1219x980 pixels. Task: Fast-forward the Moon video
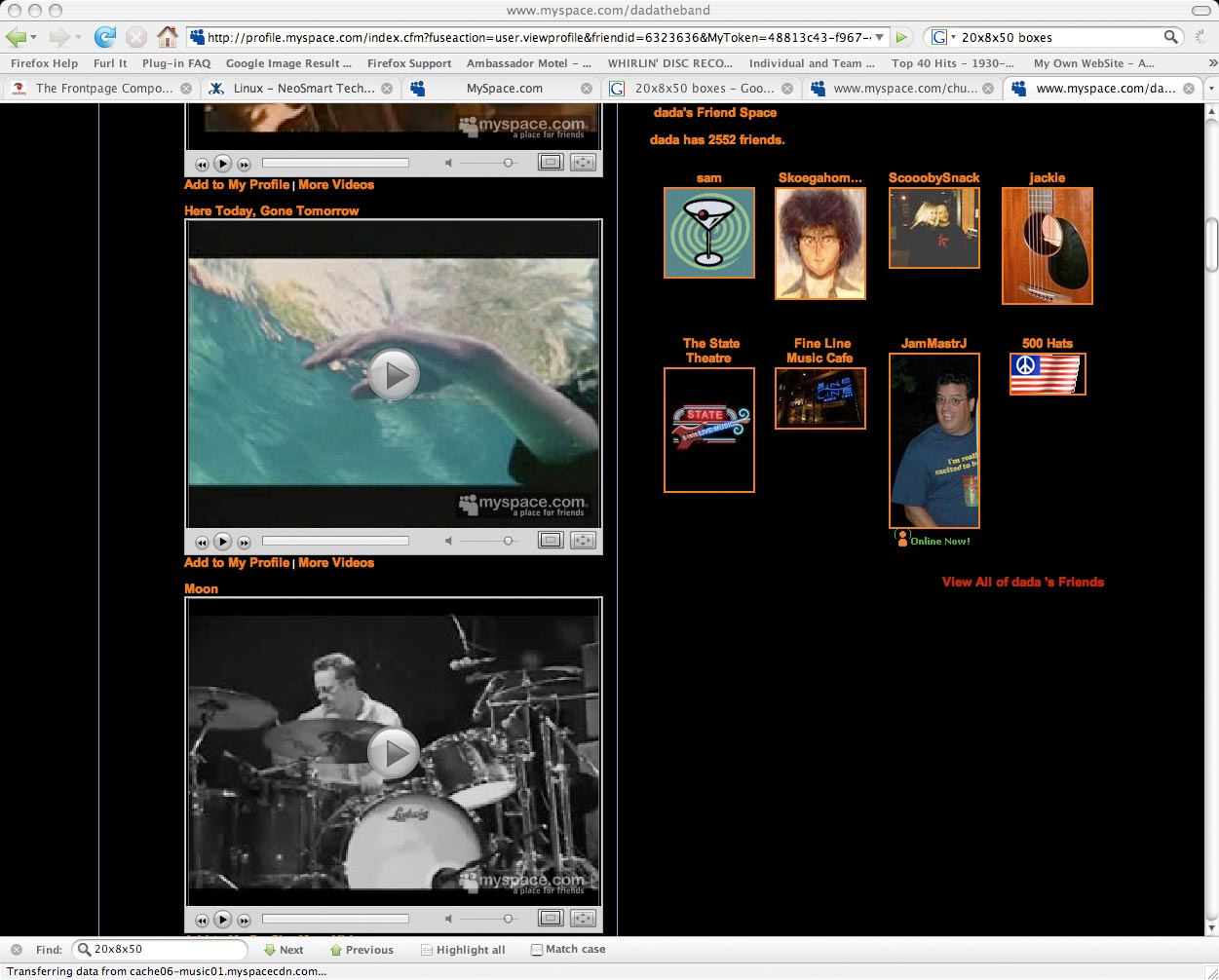244,920
